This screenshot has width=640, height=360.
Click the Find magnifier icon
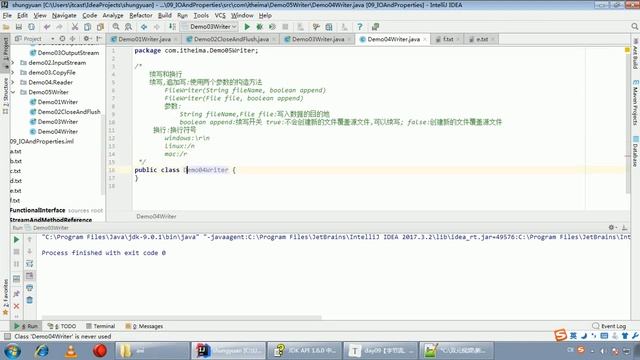[116, 27]
